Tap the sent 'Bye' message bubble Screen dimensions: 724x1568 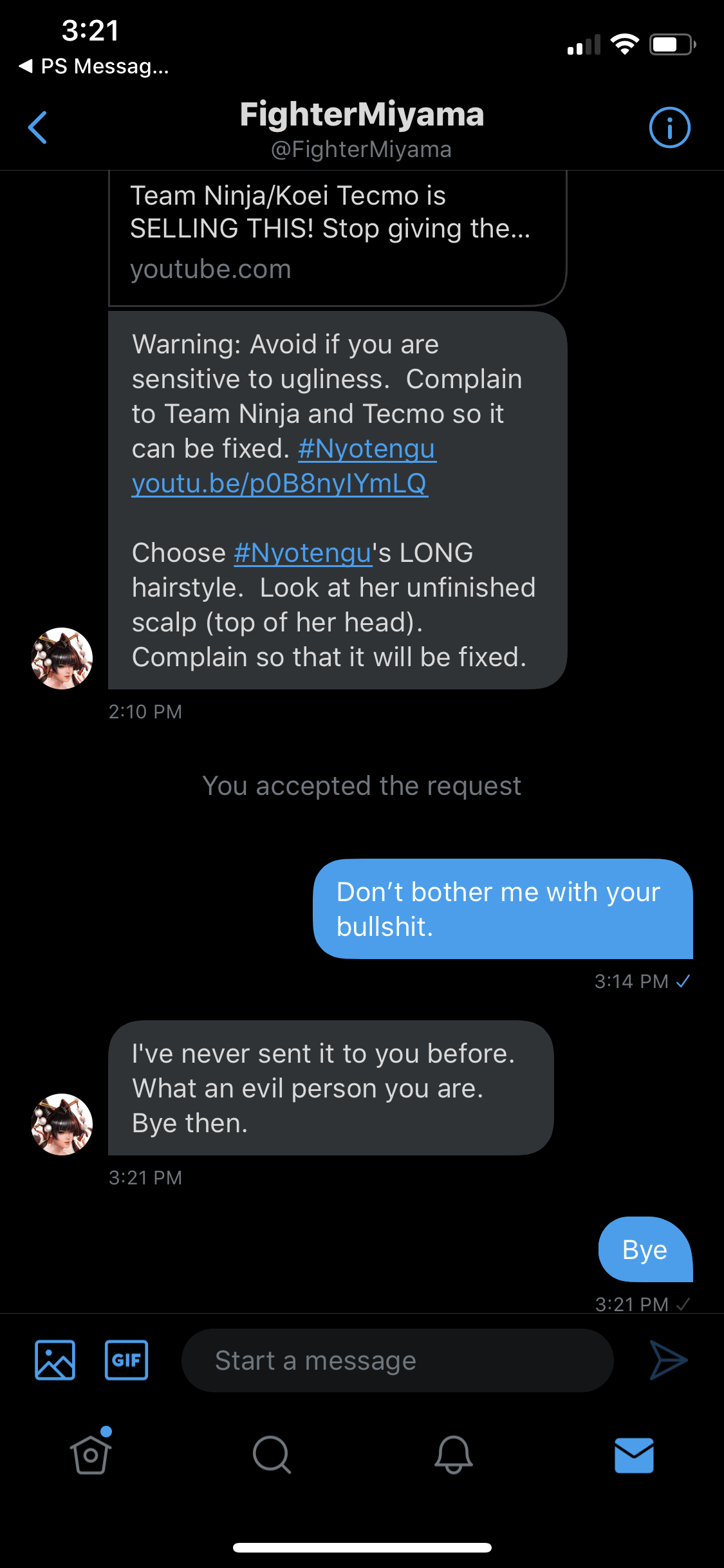coord(645,1249)
